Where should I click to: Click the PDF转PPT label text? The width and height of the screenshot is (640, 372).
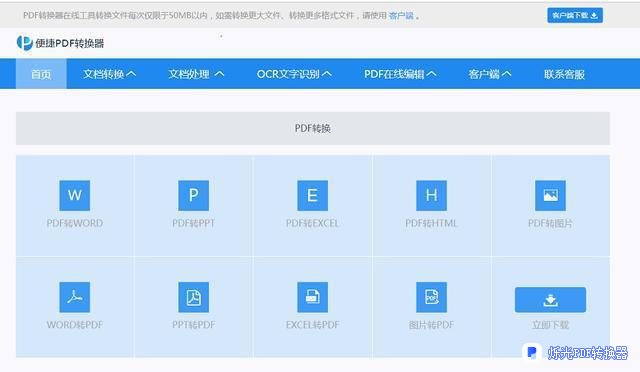tap(193, 223)
